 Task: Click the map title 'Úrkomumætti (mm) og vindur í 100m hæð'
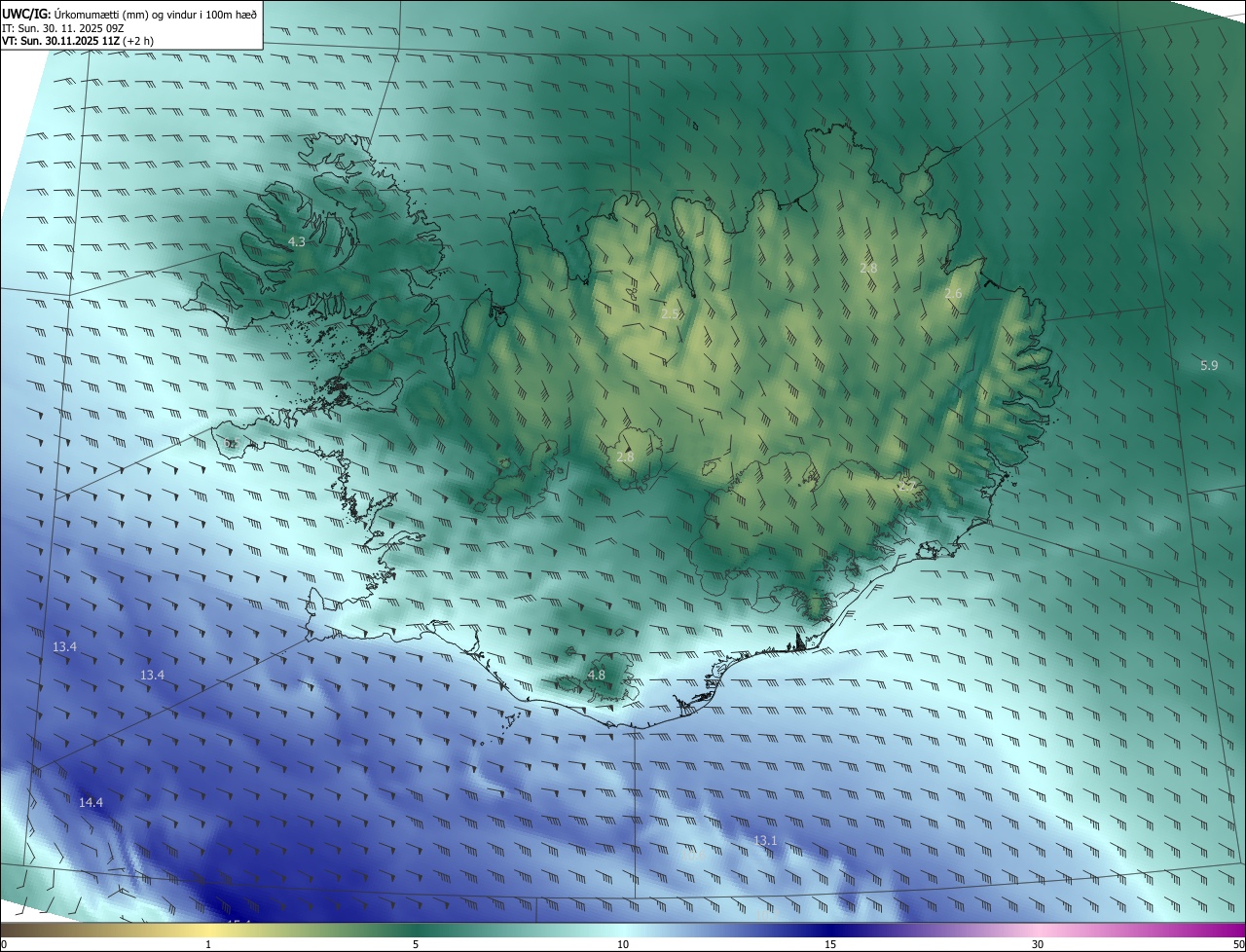157,13
